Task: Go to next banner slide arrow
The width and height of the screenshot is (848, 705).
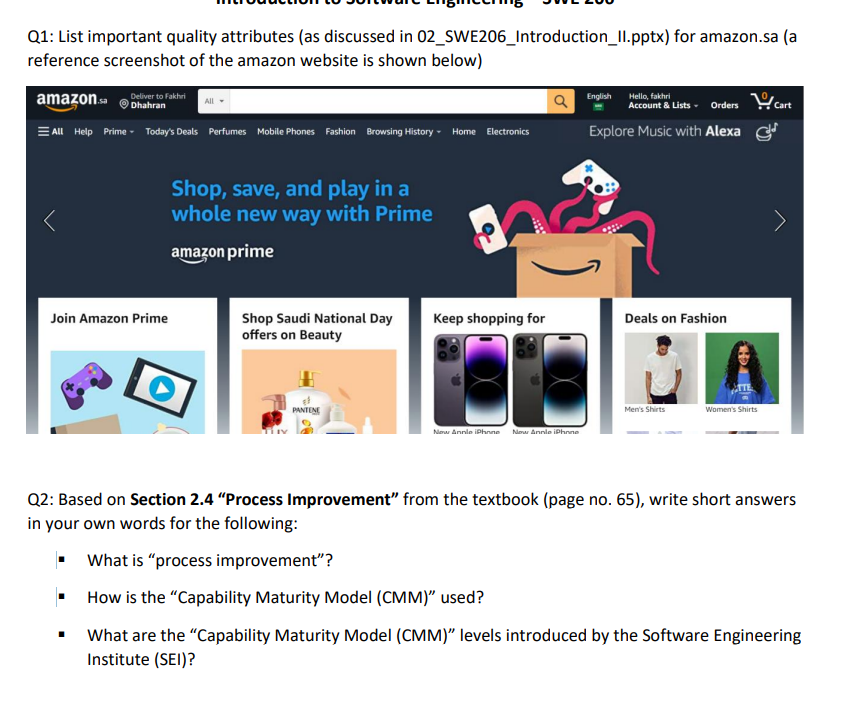Action: (x=780, y=221)
